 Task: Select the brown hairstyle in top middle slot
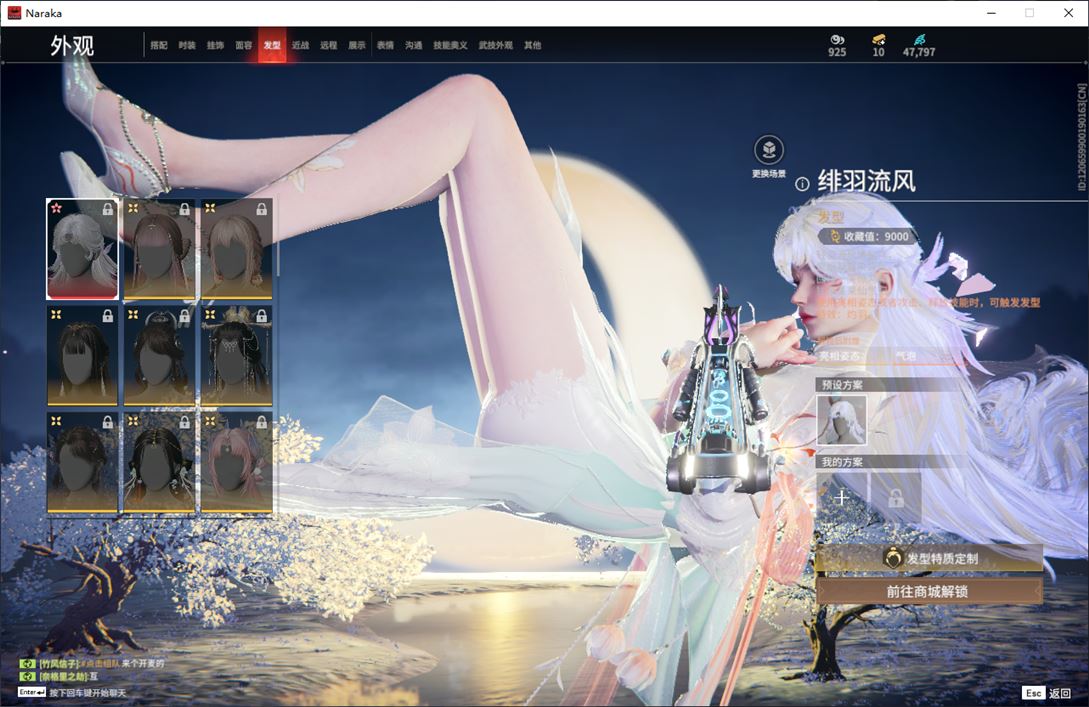coord(160,249)
